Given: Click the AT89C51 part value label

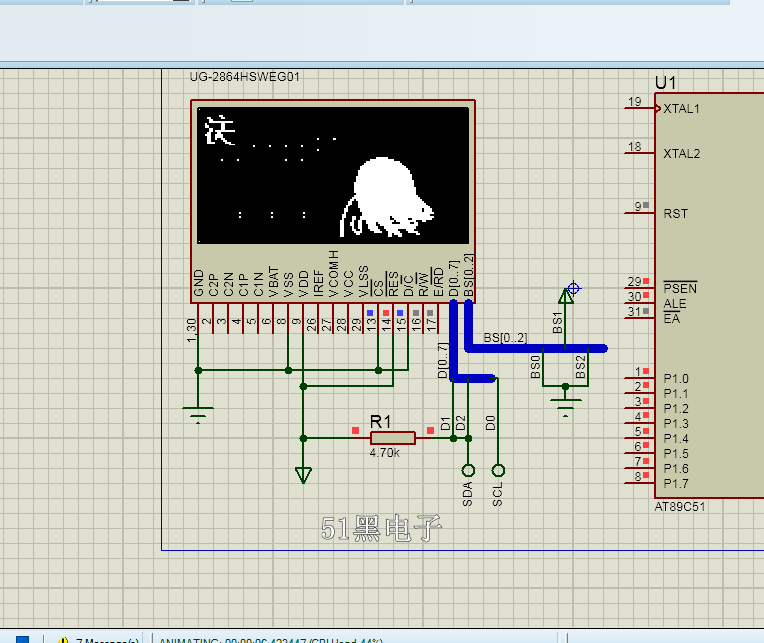Looking at the screenshot, I should click(680, 507).
